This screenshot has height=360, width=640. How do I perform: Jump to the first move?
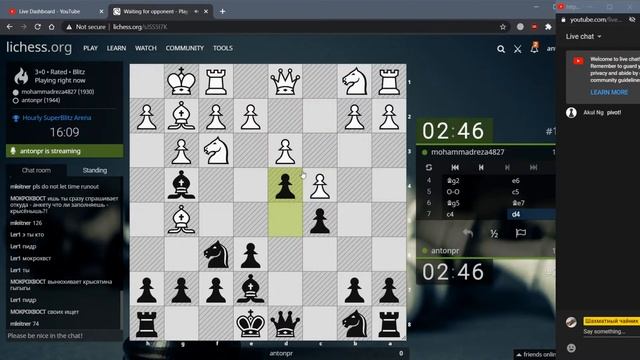tap(455, 167)
